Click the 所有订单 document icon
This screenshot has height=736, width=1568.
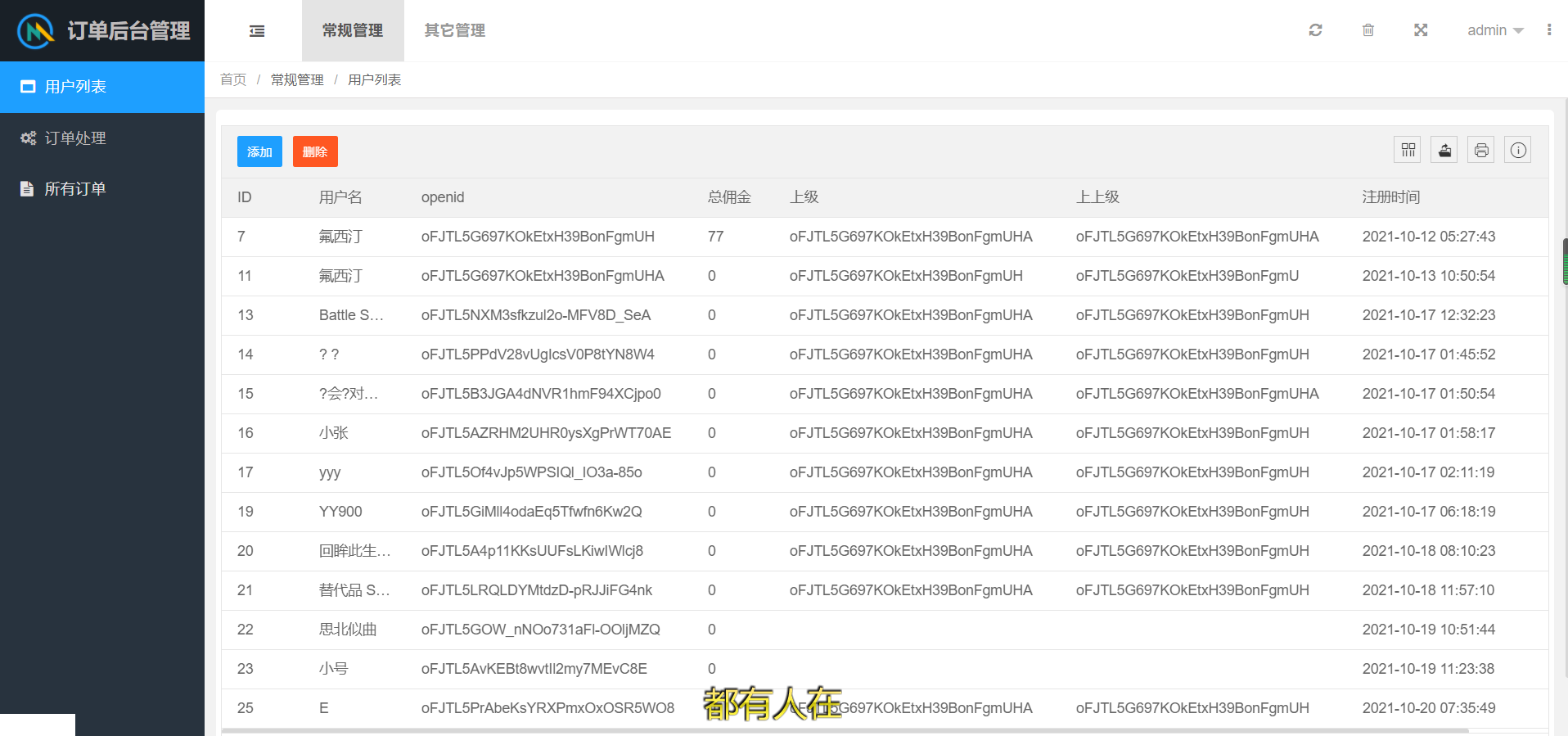tap(27, 189)
